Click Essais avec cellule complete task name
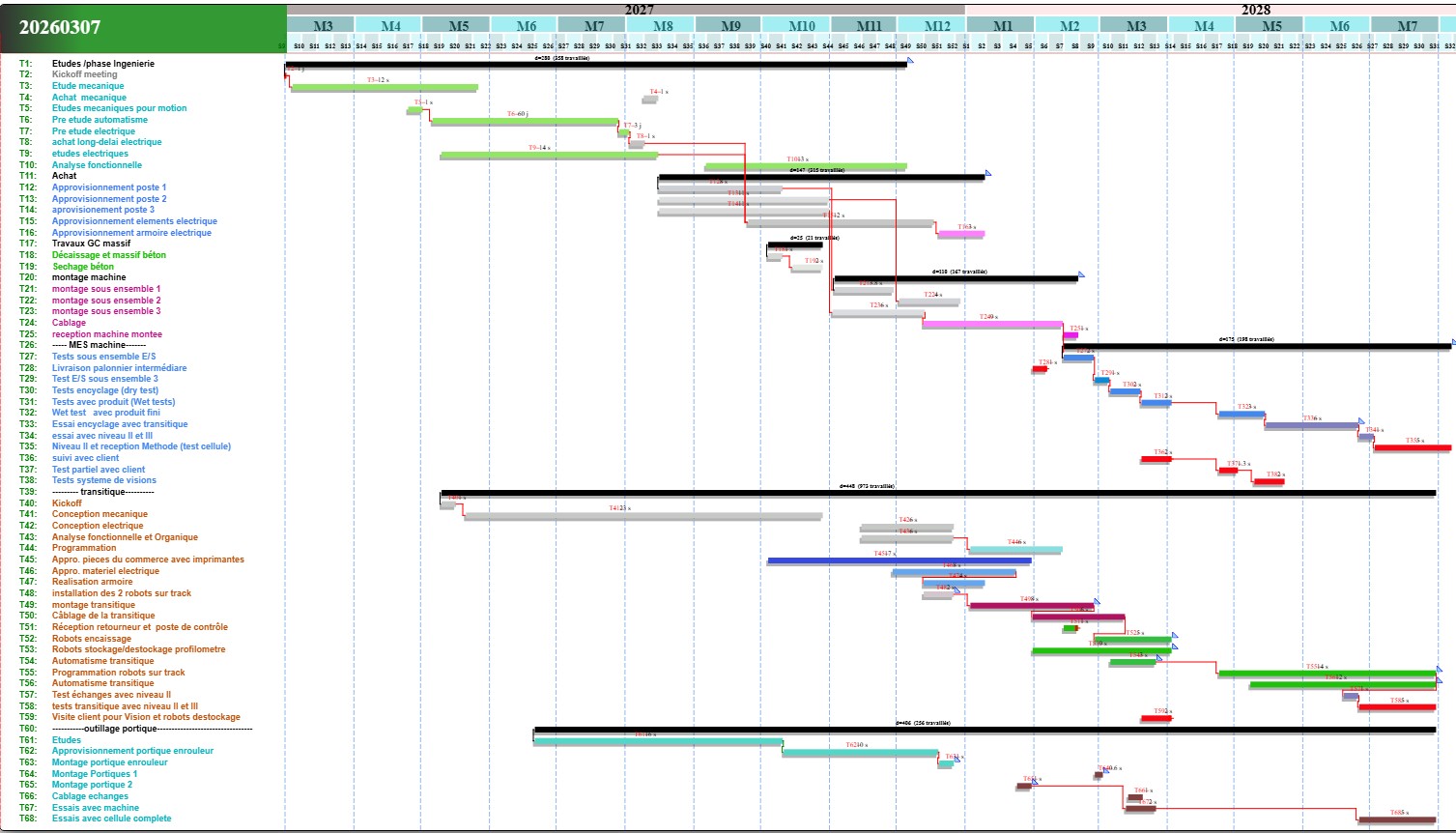The height and width of the screenshot is (833, 1456). click(111, 819)
